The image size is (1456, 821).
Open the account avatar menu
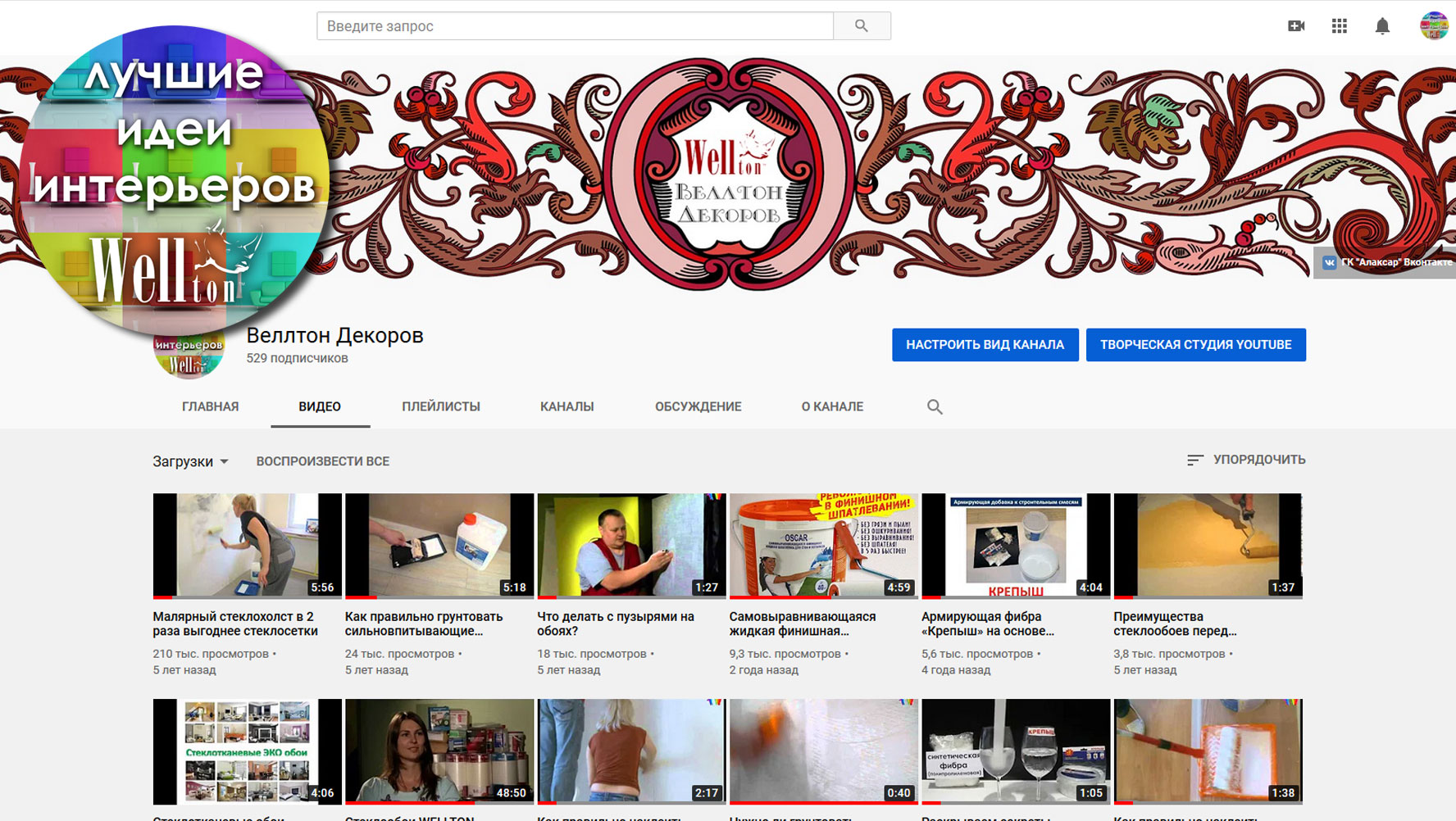1434,26
